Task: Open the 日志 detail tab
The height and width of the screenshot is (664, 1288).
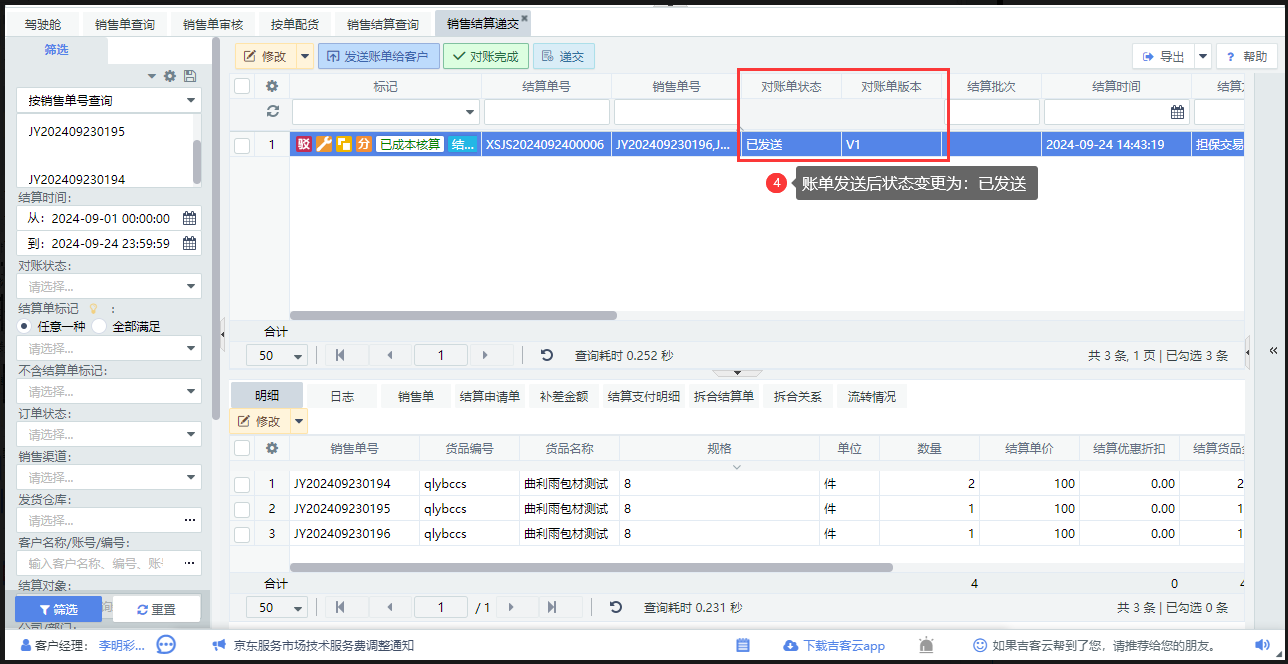Action: (342, 396)
